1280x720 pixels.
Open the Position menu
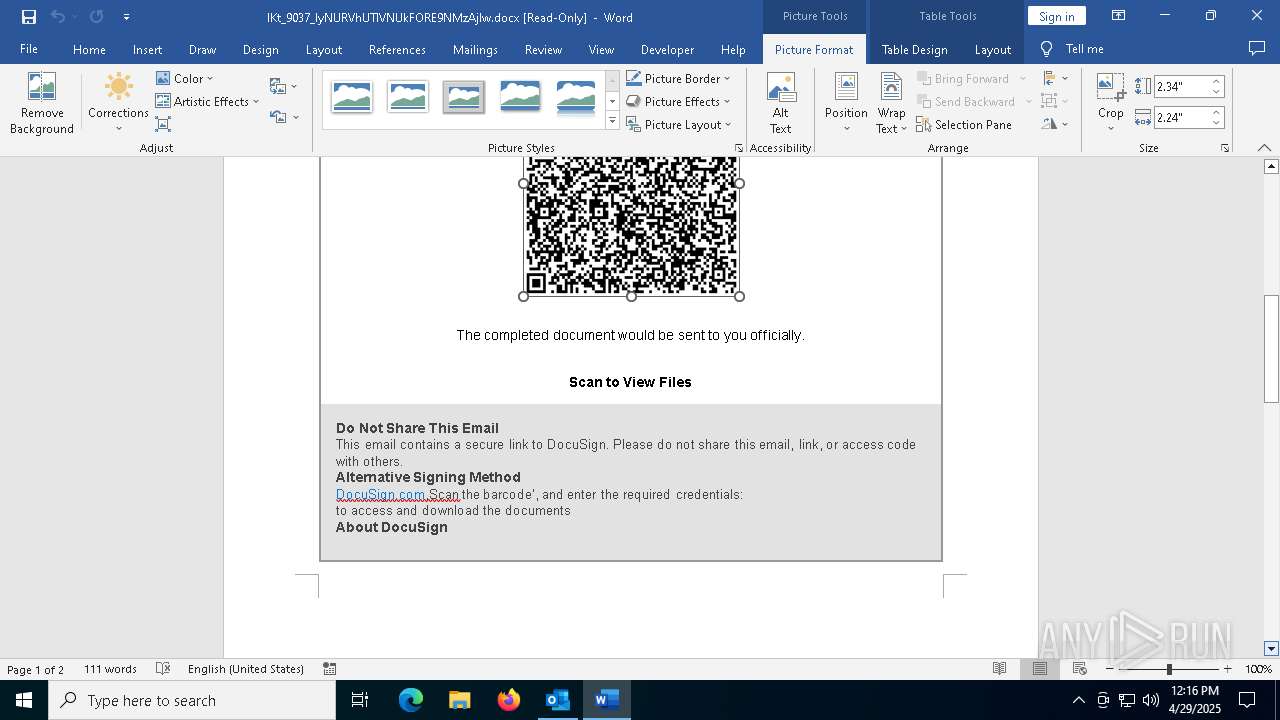tap(846, 103)
